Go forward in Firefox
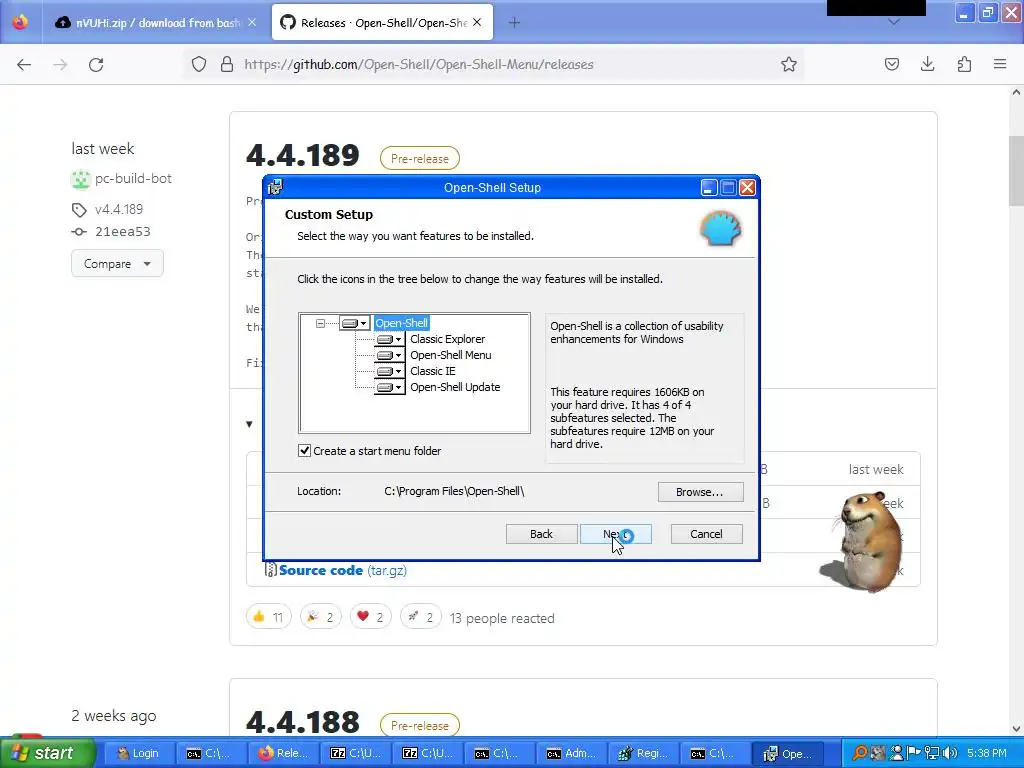Screen dimensions: 1024x768 pyautogui.click(x=60, y=65)
